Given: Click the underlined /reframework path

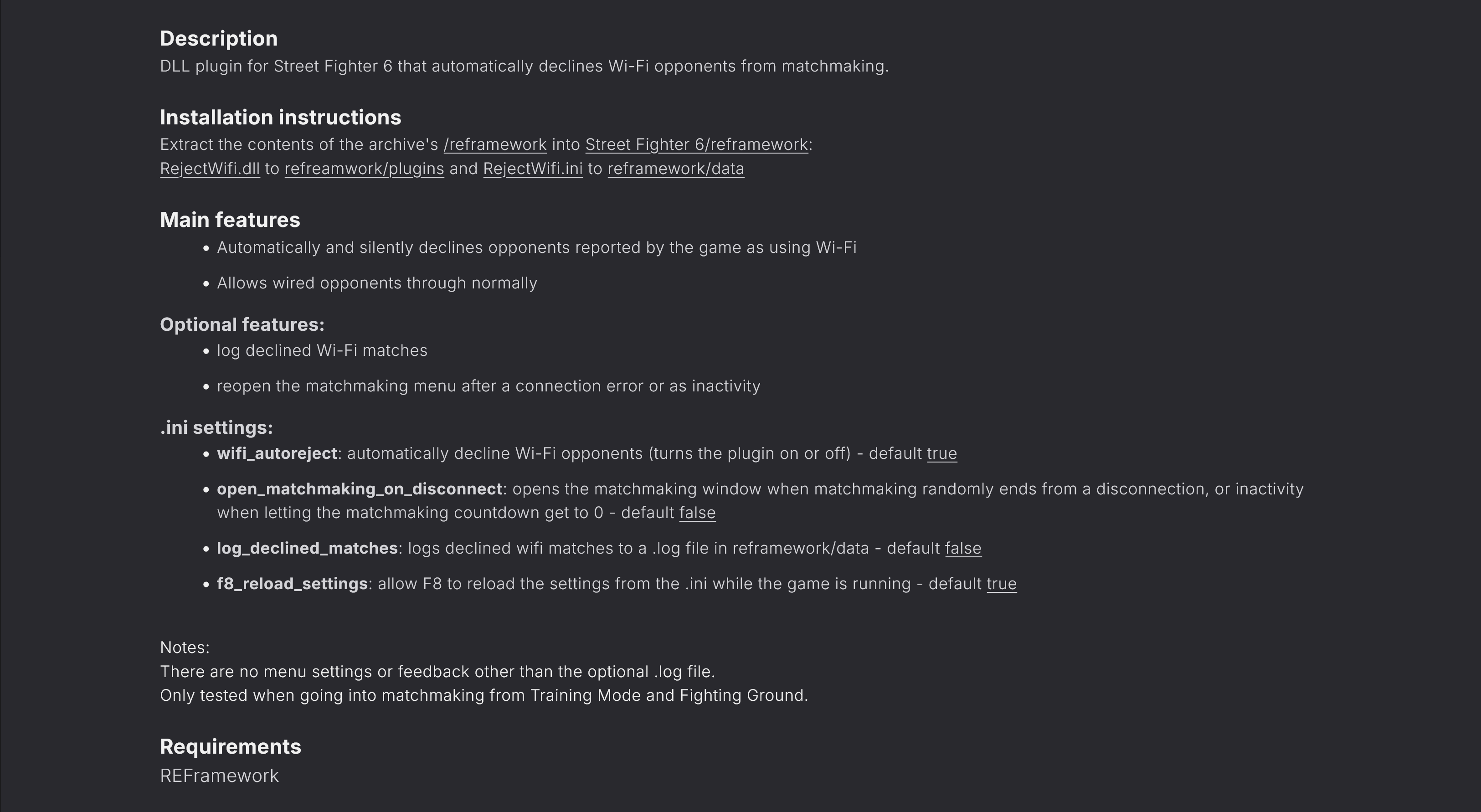Looking at the screenshot, I should (495, 145).
